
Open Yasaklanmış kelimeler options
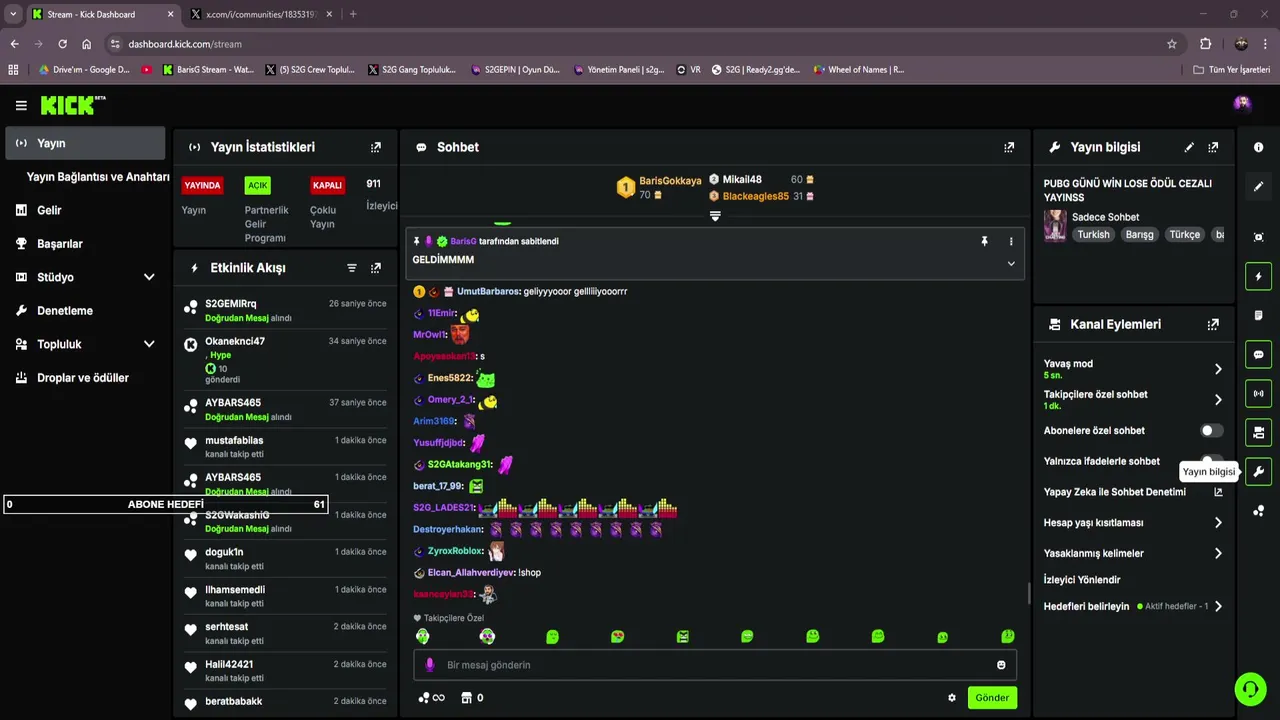click(x=1133, y=553)
